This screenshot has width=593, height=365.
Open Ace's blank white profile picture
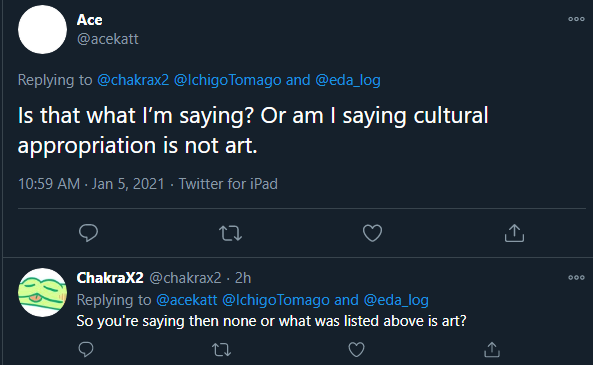(42, 30)
